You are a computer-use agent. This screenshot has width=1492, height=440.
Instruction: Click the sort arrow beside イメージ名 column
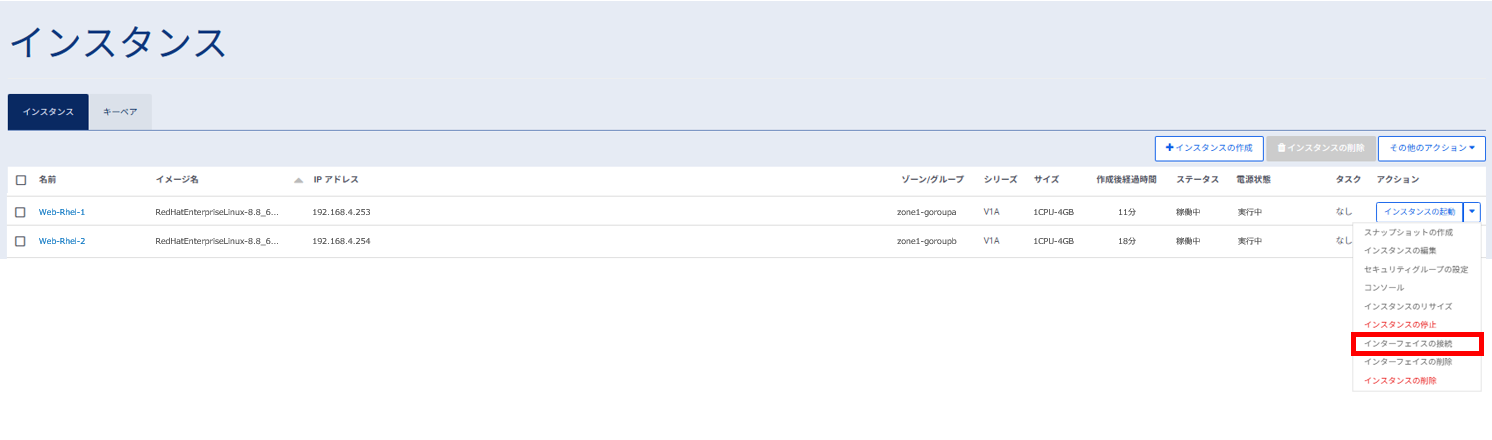coord(298,180)
